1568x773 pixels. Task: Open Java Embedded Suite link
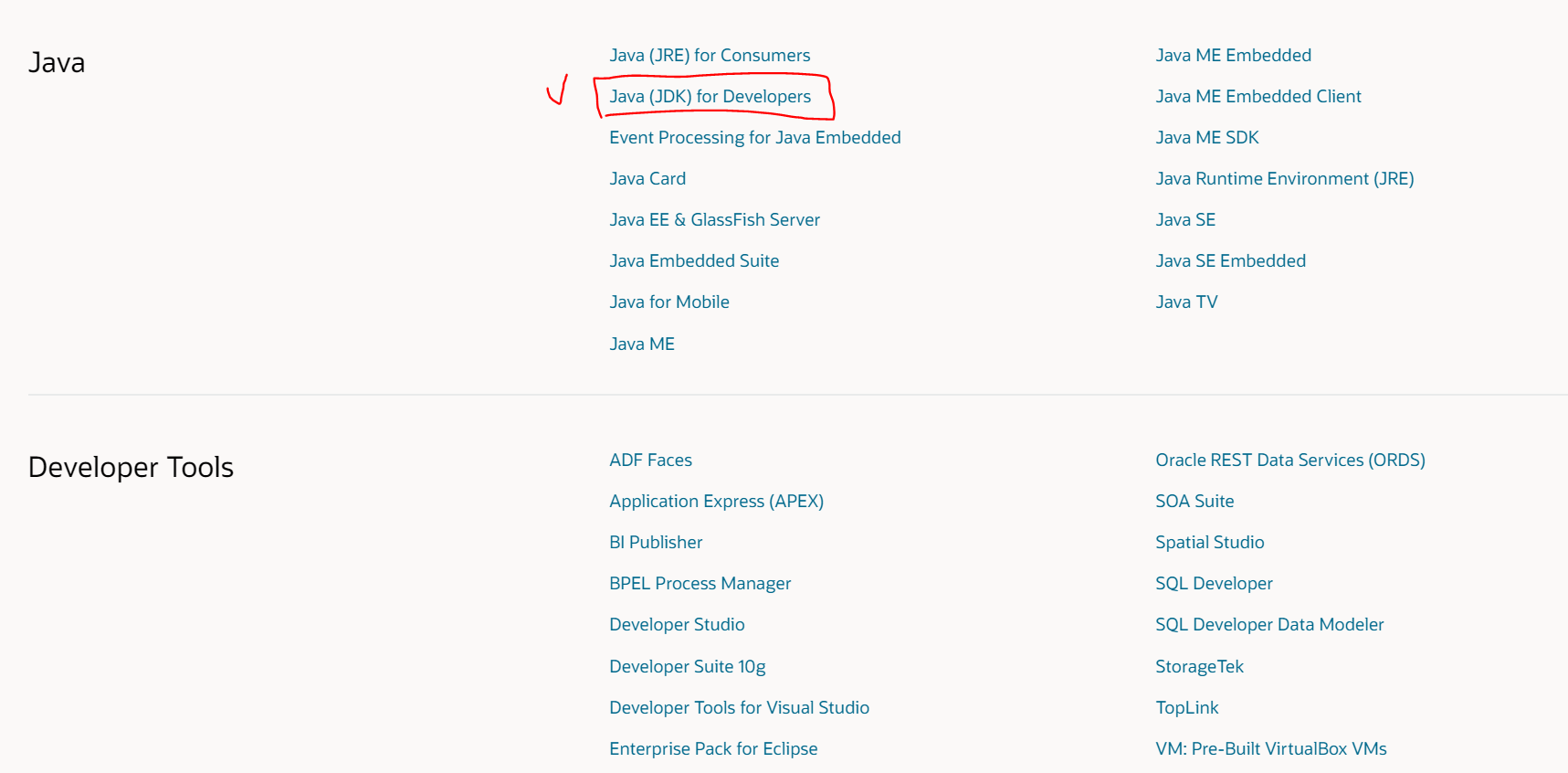694,261
